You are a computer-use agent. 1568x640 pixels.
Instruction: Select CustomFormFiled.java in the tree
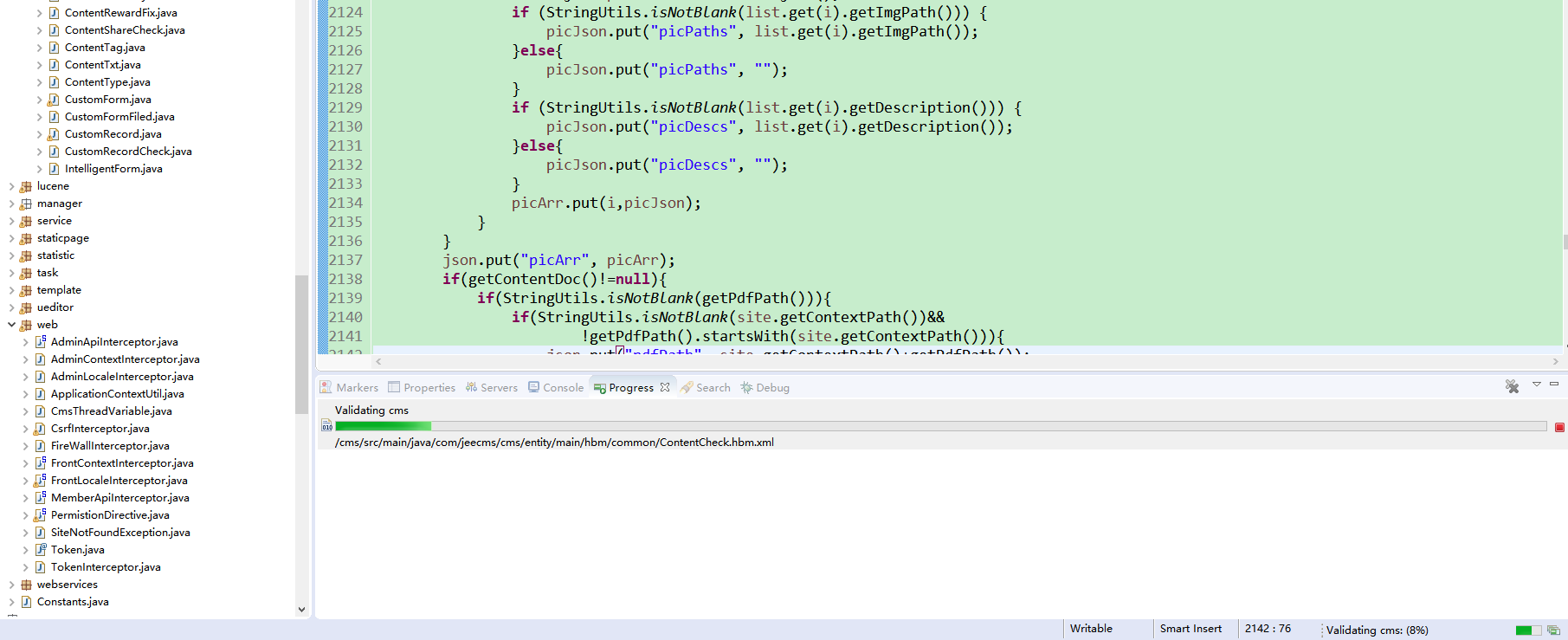(119, 117)
